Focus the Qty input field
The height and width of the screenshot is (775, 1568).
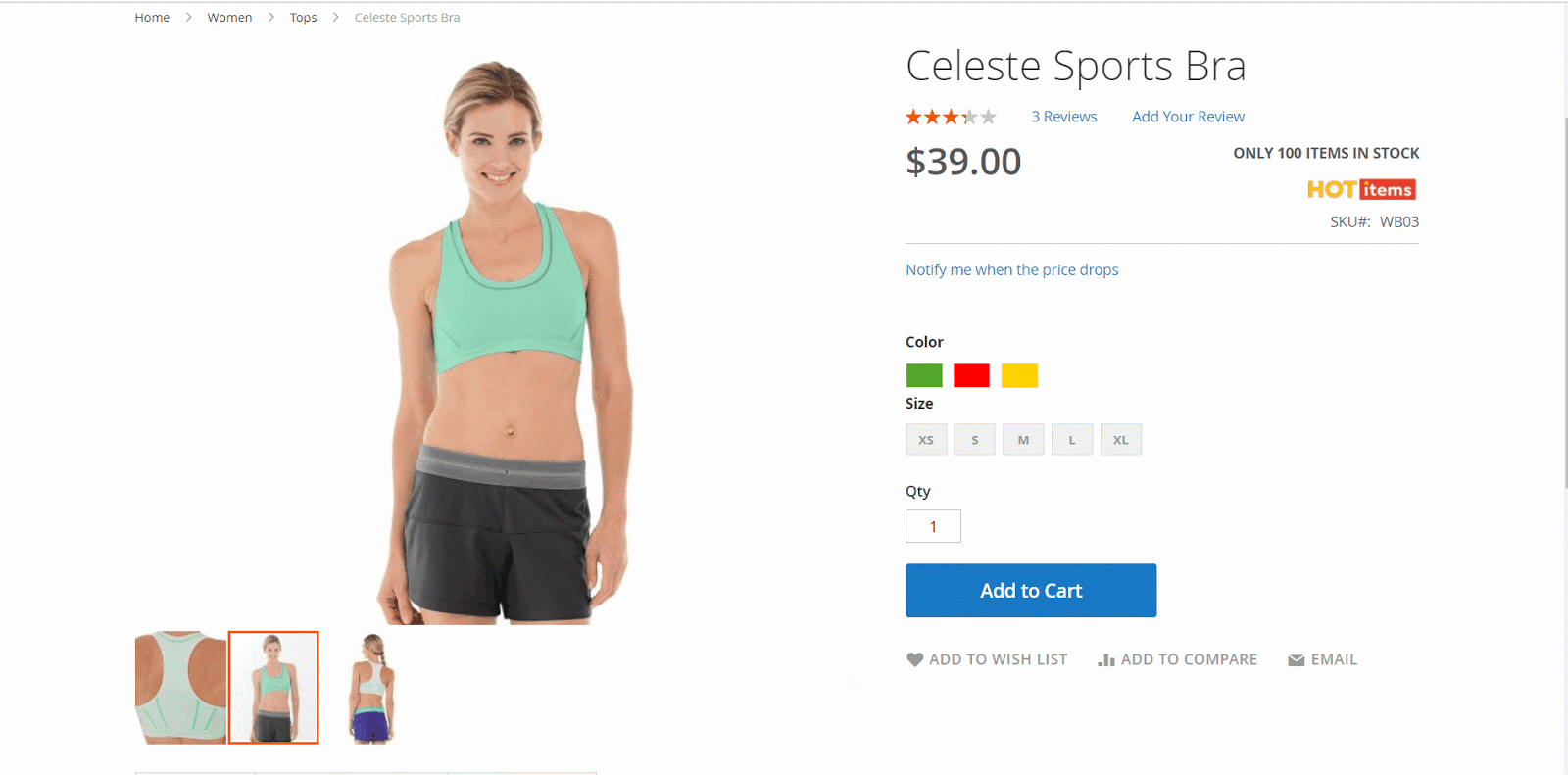(933, 526)
